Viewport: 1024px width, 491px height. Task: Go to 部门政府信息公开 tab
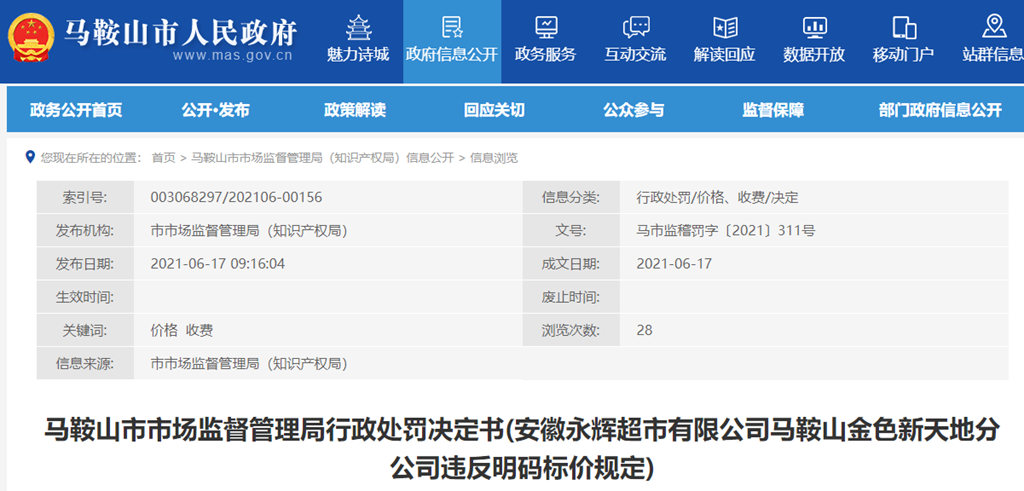click(940, 110)
